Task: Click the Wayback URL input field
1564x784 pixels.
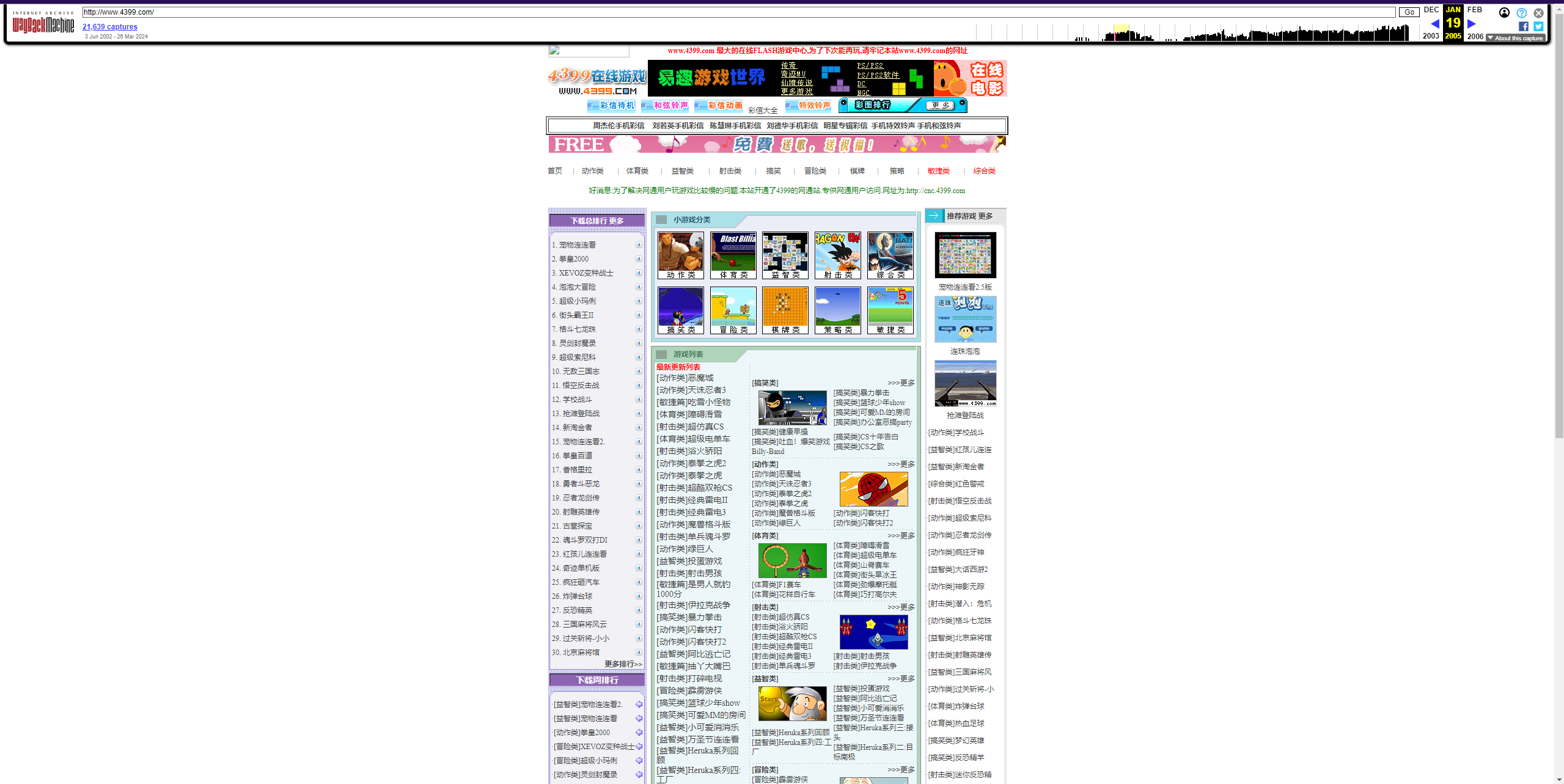Action: click(739, 12)
